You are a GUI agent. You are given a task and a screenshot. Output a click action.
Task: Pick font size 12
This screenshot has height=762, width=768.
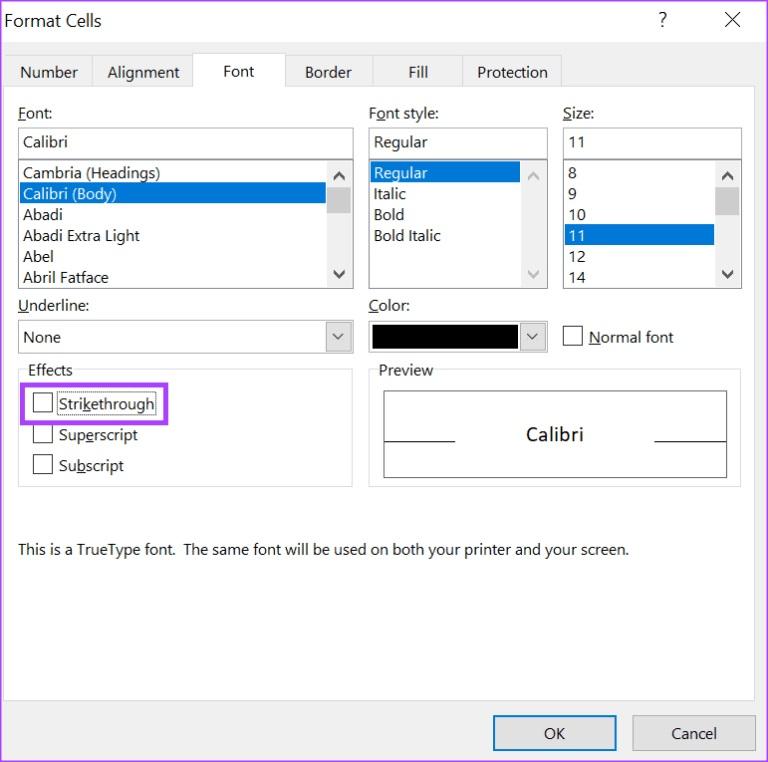(x=639, y=257)
